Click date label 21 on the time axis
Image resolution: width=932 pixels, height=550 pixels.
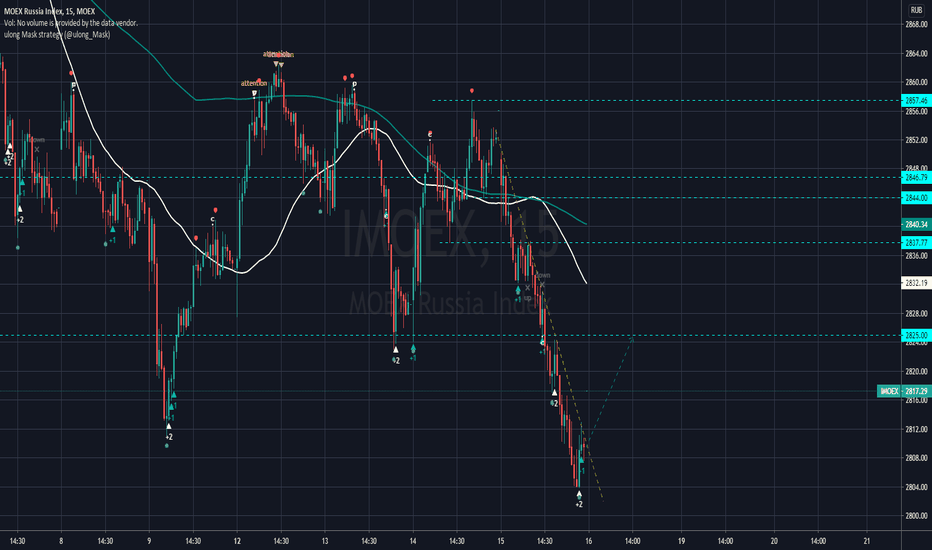(867, 541)
